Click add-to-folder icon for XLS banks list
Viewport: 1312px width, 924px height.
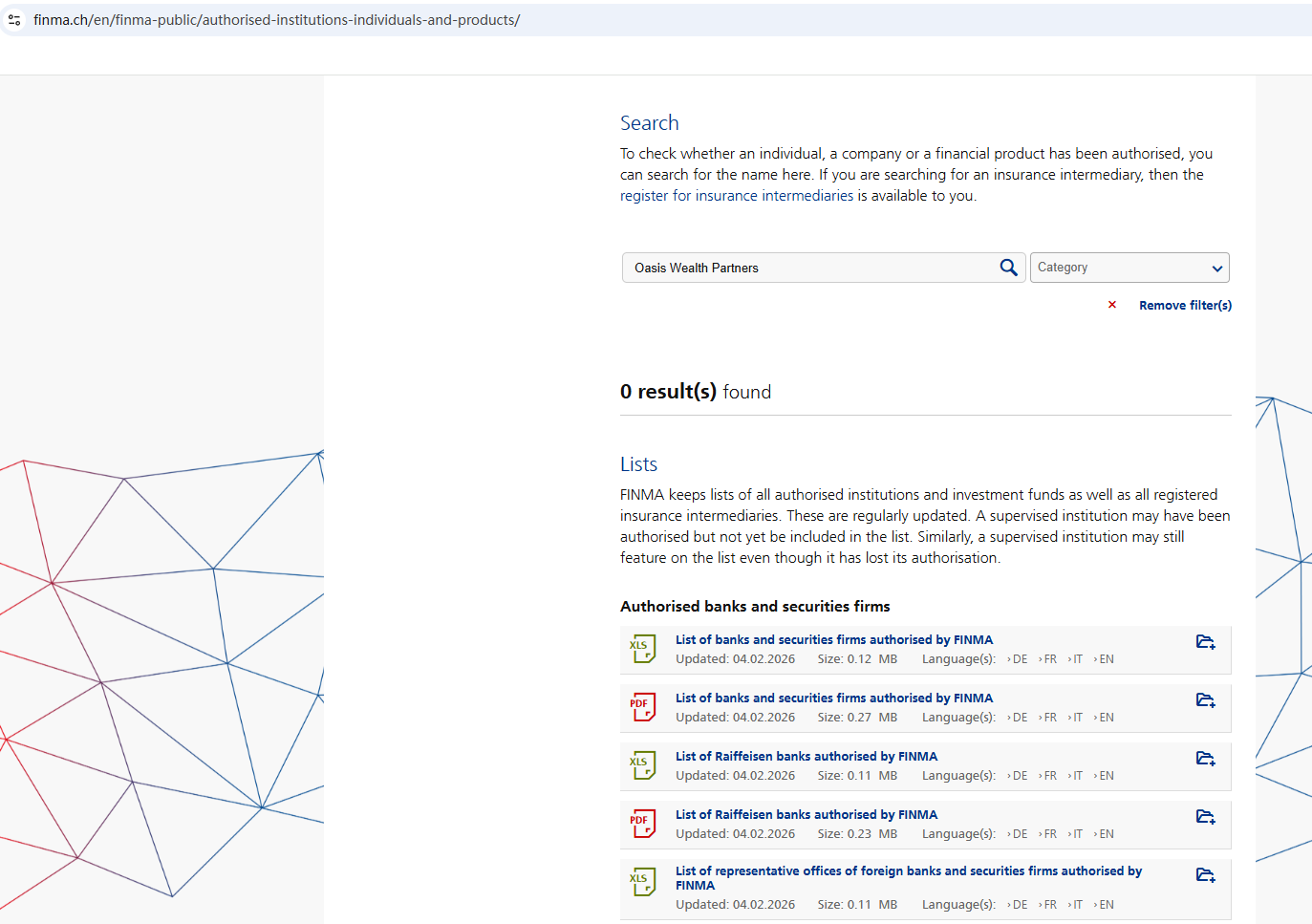1205,642
